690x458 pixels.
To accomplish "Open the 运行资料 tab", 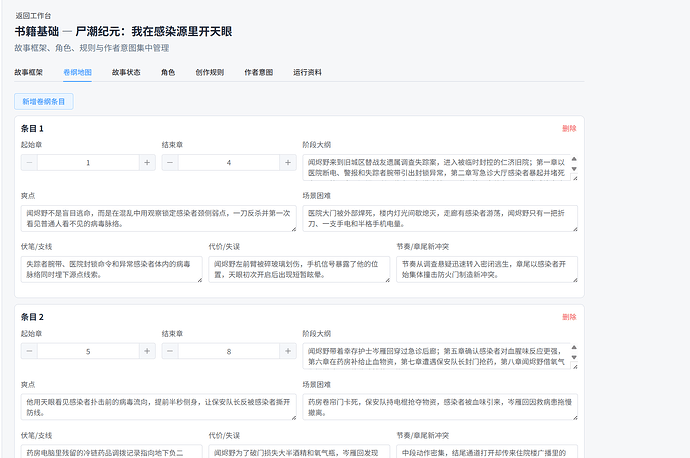I will [307, 72].
